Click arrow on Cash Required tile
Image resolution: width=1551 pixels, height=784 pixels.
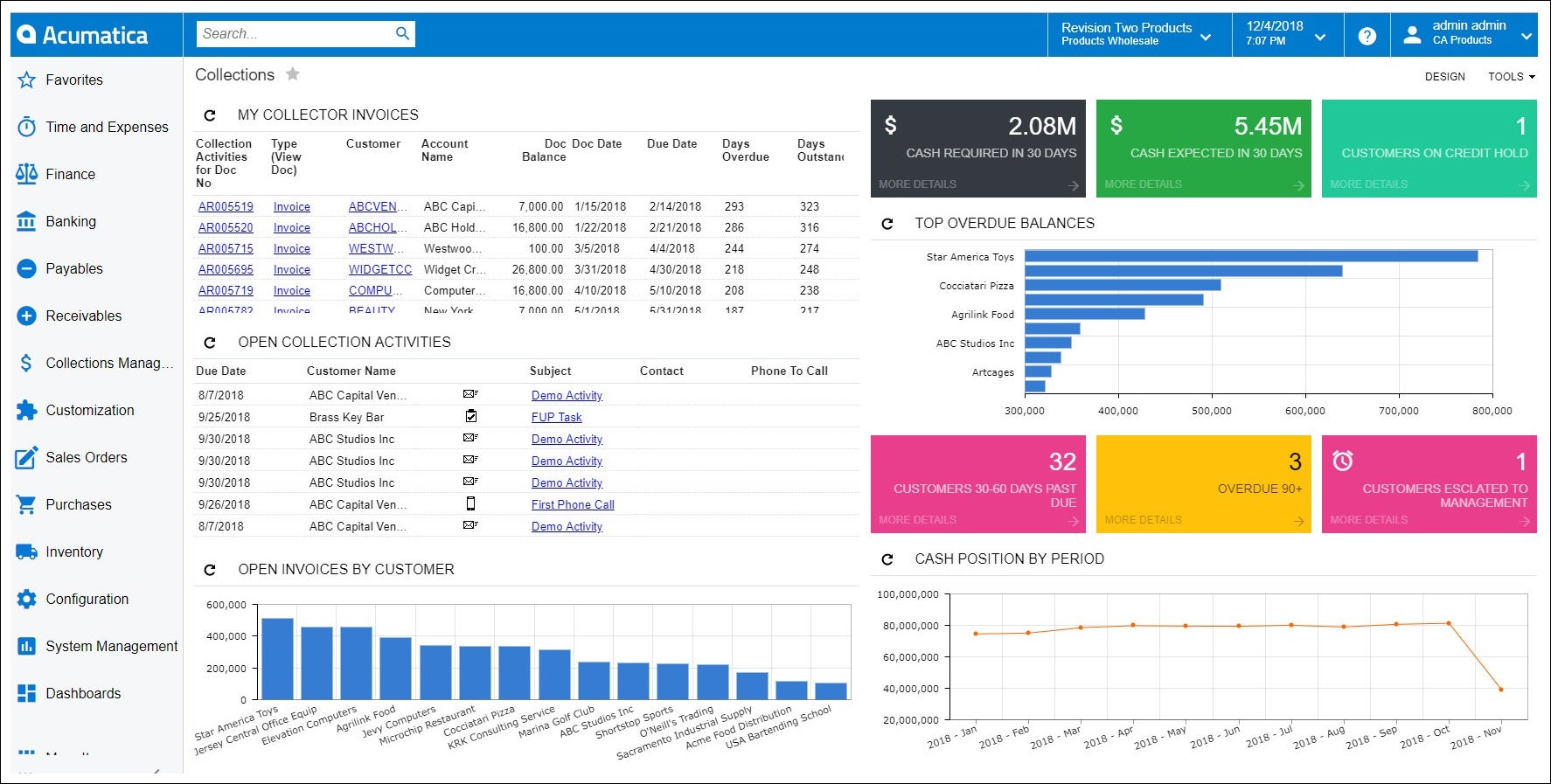click(1074, 185)
